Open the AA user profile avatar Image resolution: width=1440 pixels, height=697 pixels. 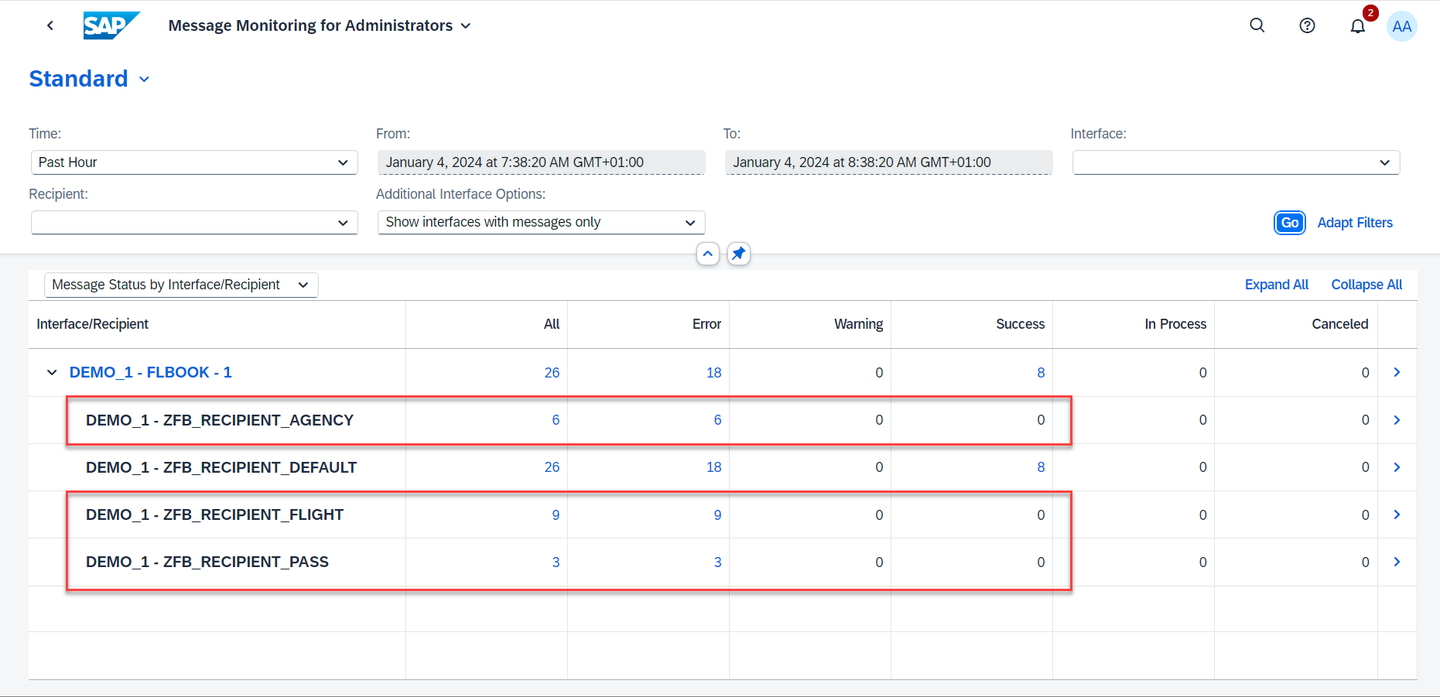[1402, 26]
